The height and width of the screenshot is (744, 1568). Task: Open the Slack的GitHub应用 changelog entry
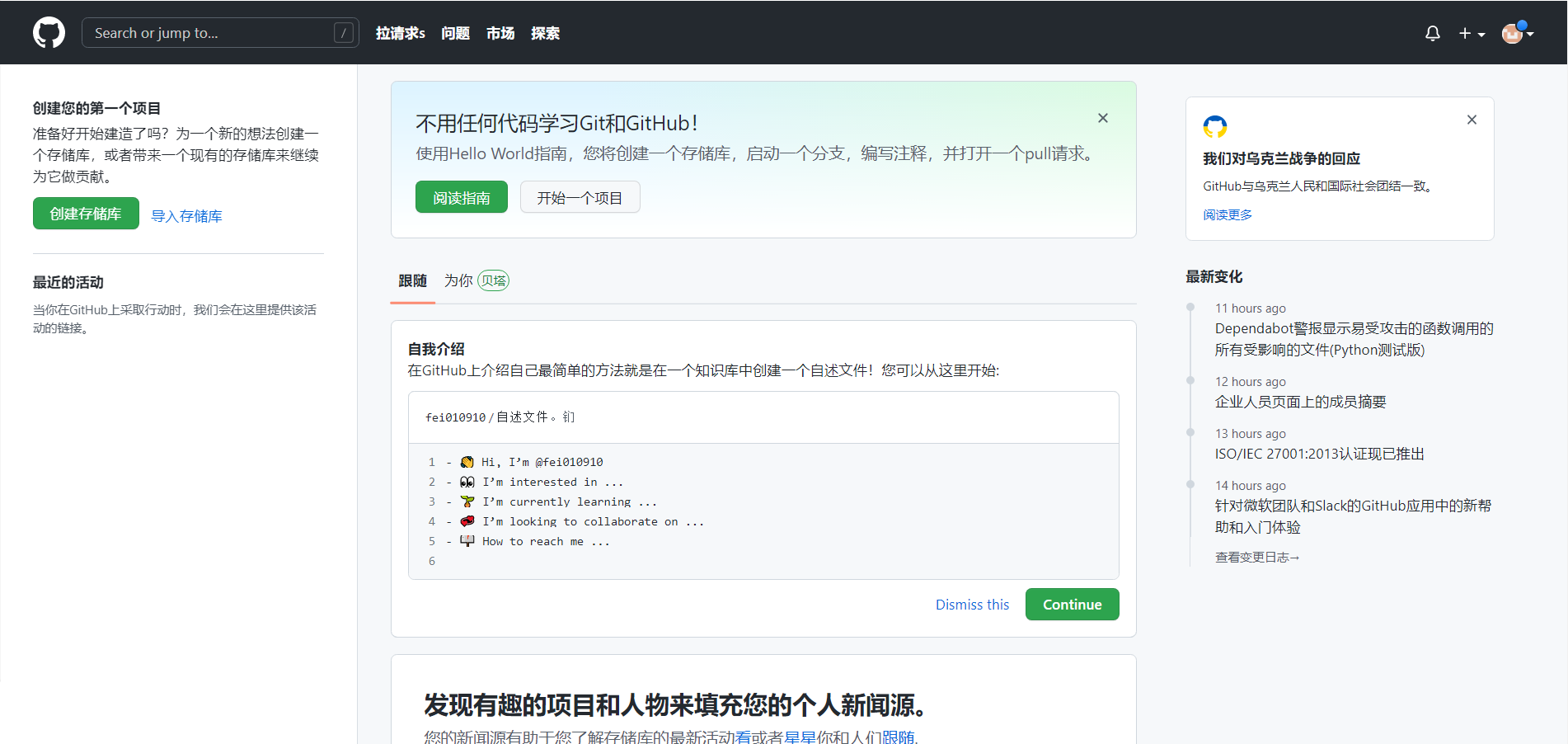1353,516
